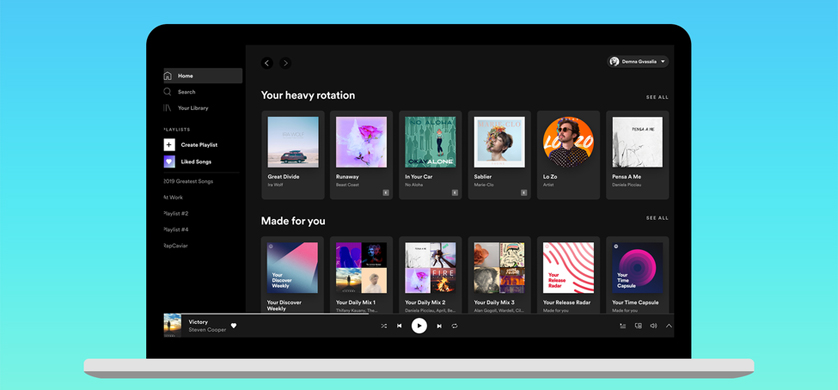Click the explicit badge on Sablier card
838x390 pixels.
(x=524, y=193)
